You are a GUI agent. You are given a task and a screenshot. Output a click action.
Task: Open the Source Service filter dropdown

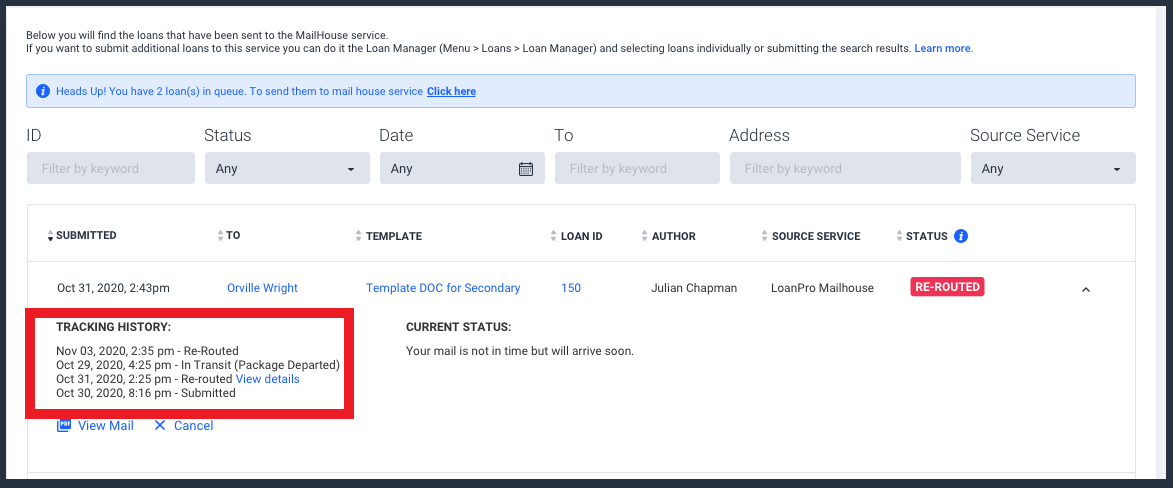click(x=1053, y=168)
